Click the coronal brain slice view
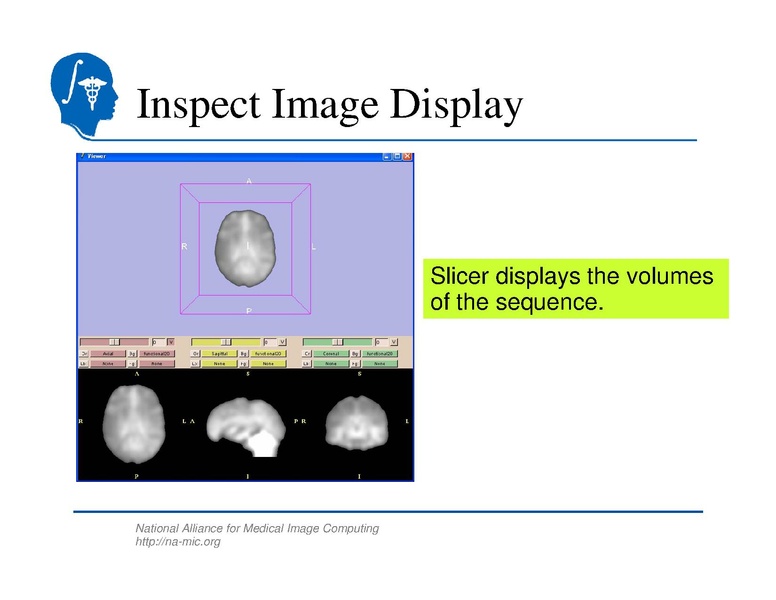 [x=357, y=423]
